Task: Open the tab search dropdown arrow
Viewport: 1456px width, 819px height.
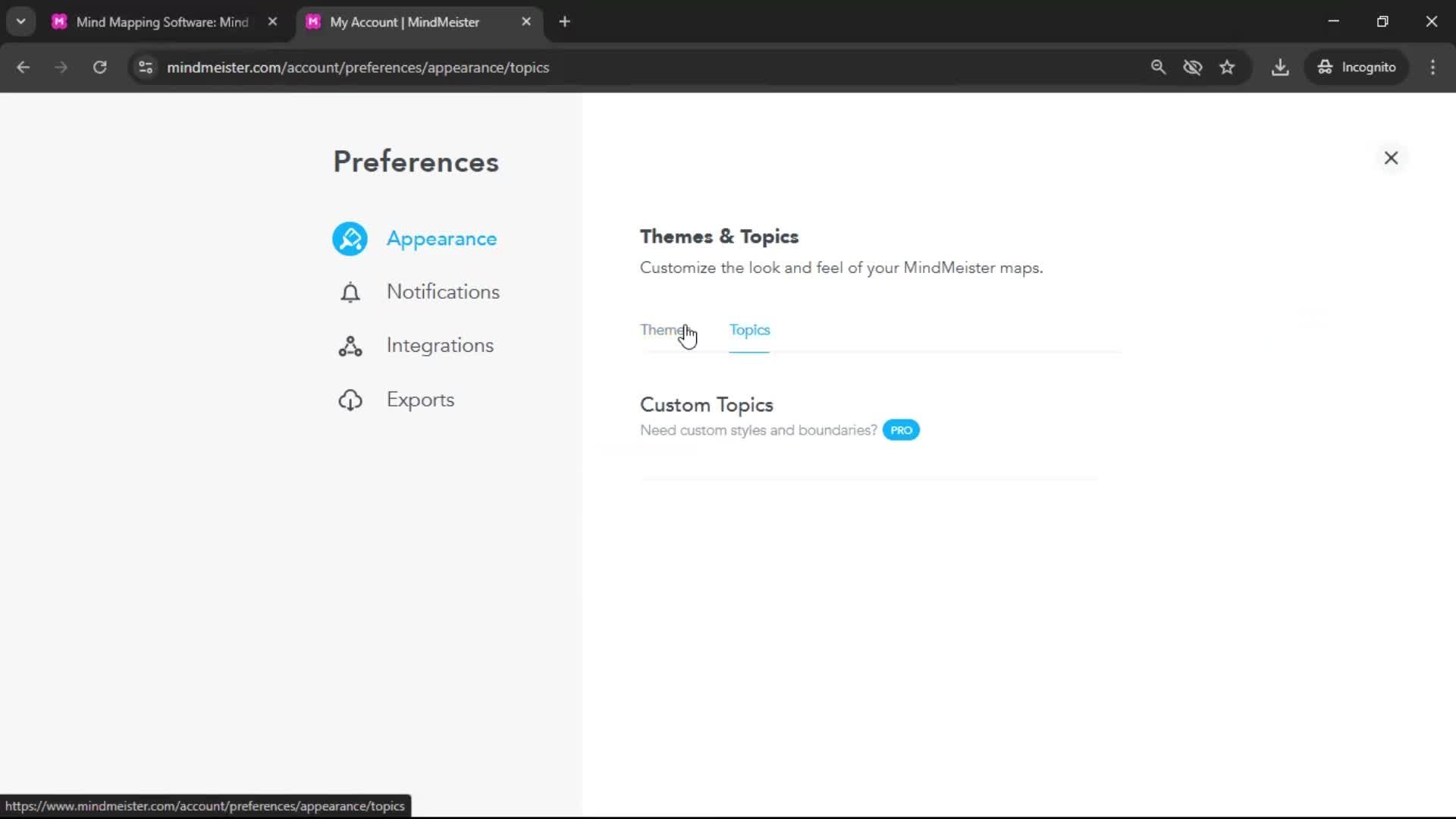Action: (x=20, y=22)
